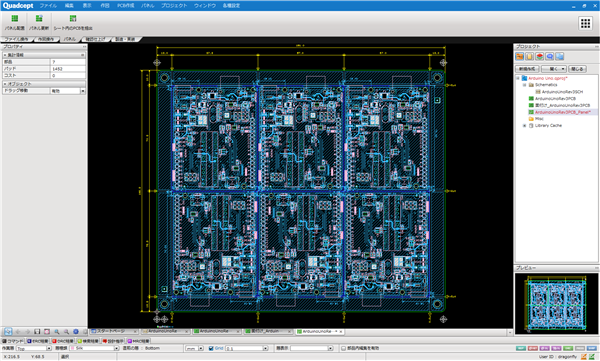Open the Grid value 0.1 dropdown
600x361 pixels.
coord(265,348)
